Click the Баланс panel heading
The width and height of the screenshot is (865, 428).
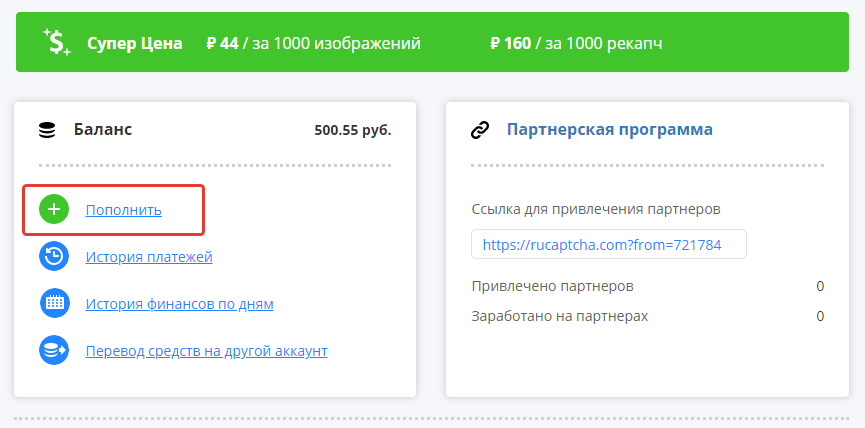point(103,130)
